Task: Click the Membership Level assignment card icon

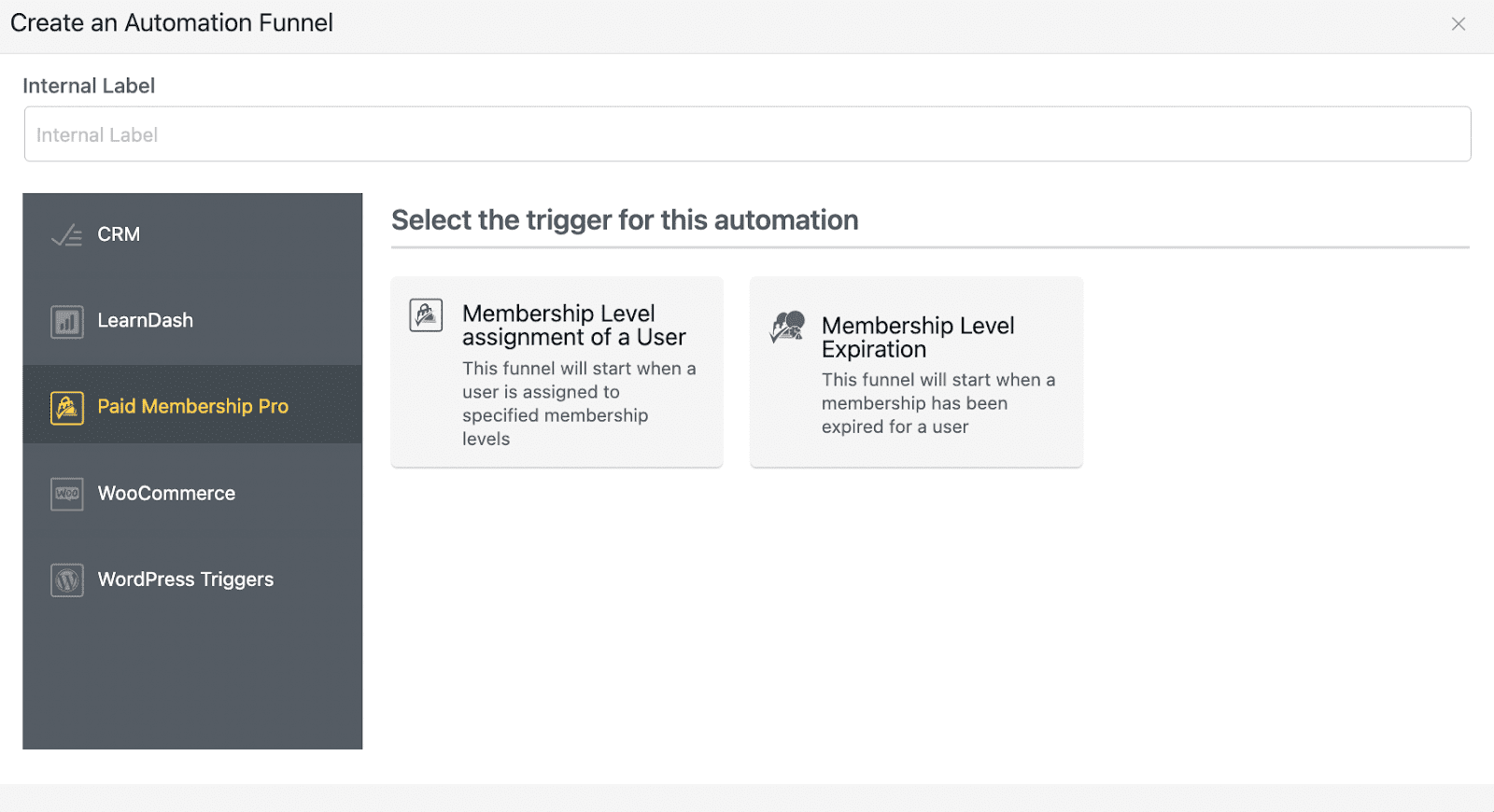Action: coord(426,315)
